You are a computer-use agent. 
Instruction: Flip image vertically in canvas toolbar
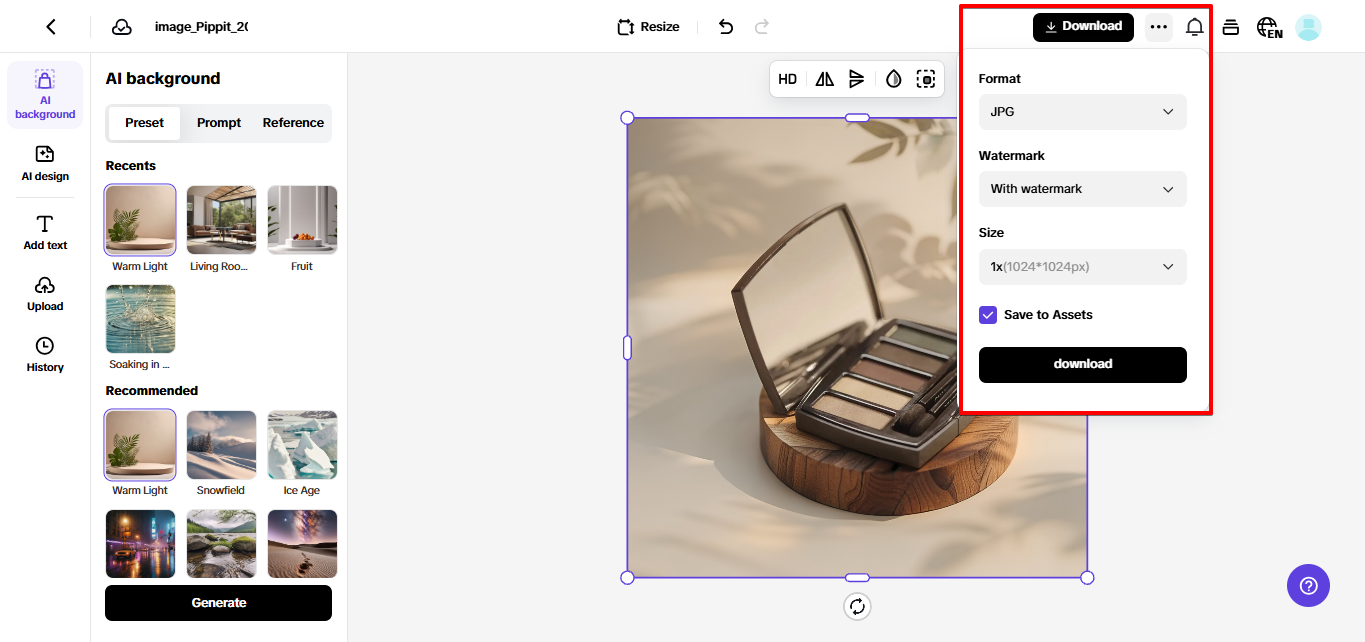(856, 79)
